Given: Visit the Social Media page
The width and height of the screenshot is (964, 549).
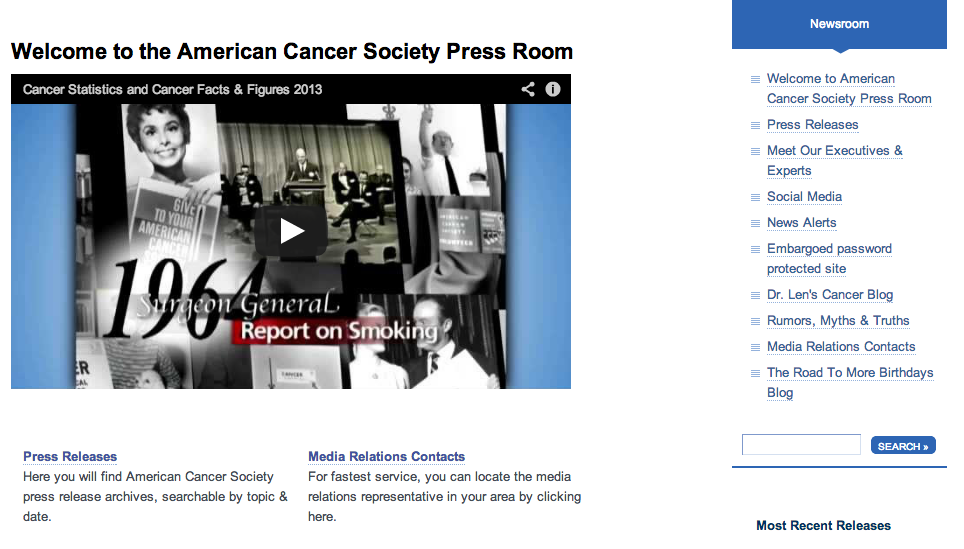Looking at the screenshot, I should tap(804, 197).
